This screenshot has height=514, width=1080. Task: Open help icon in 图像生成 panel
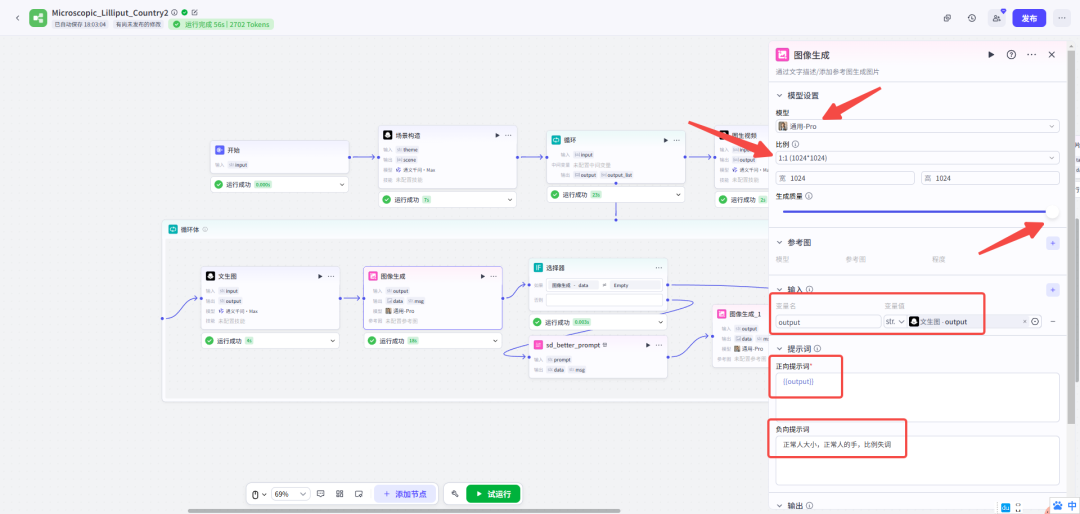point(1011,54)
